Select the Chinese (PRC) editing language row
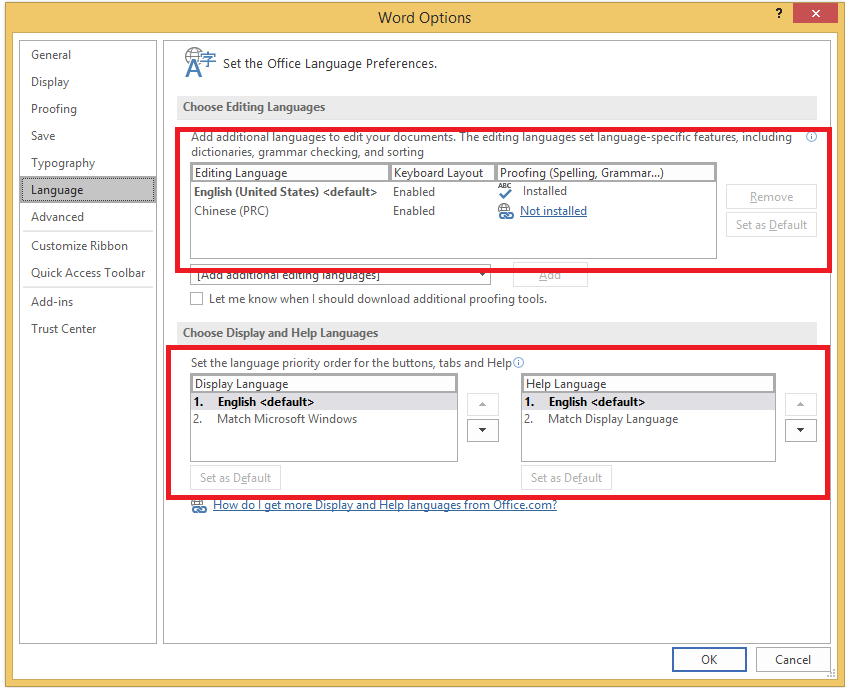This screenshot has width=845, height=688. pyautogui.click(x=453, y=211)
